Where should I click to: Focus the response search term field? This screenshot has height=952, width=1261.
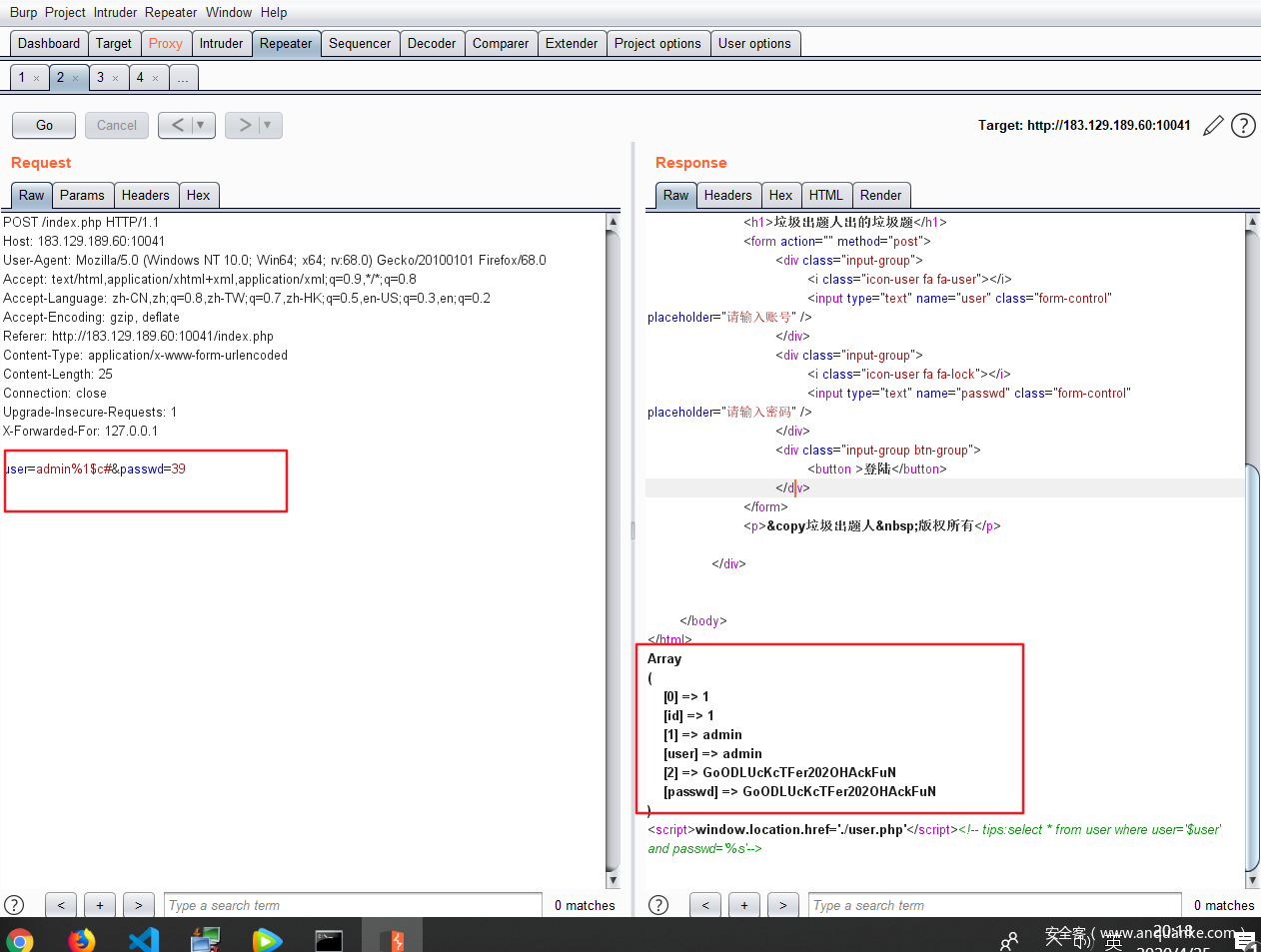(x=995, y=905)
